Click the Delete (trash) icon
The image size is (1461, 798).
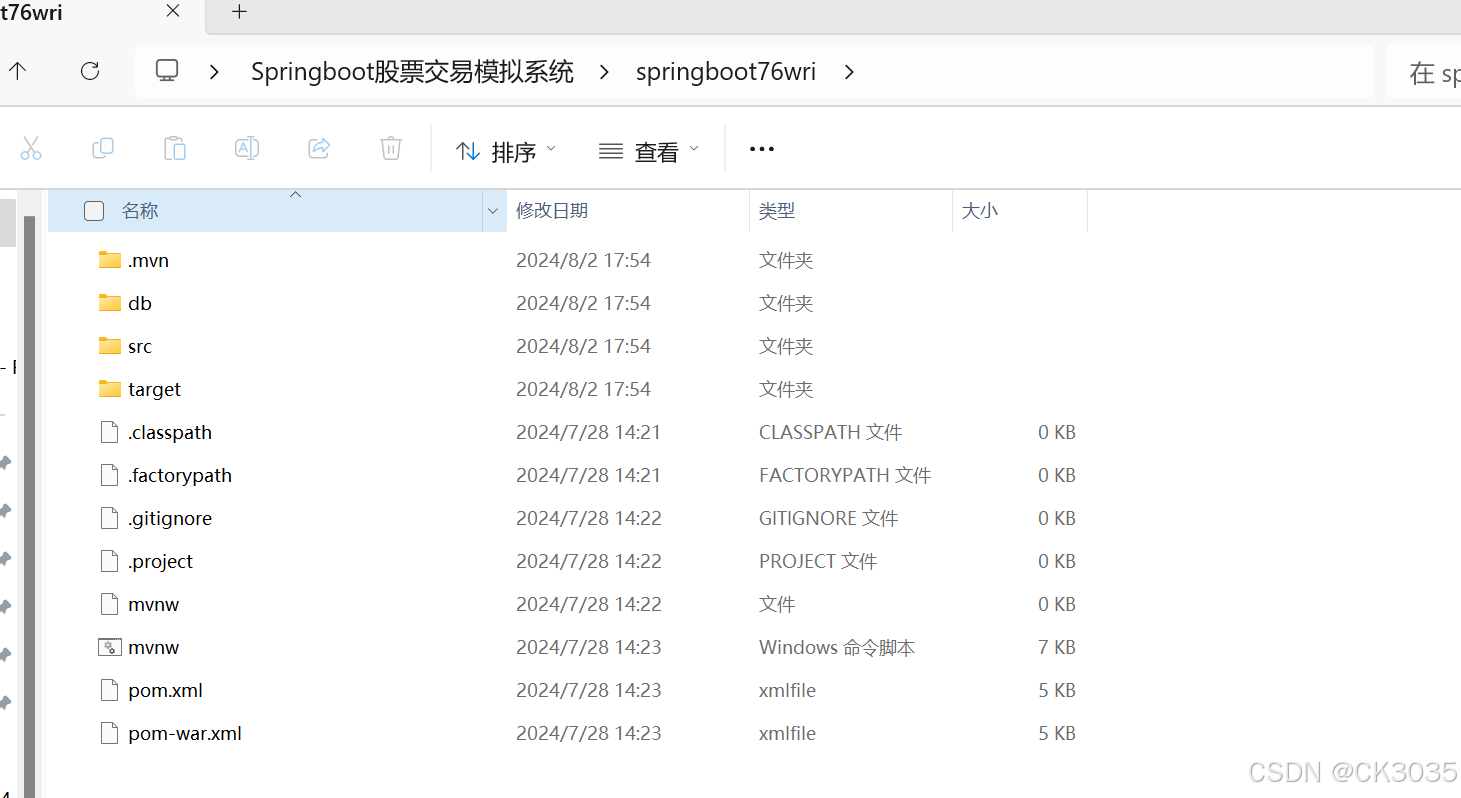tap(390, 148)
